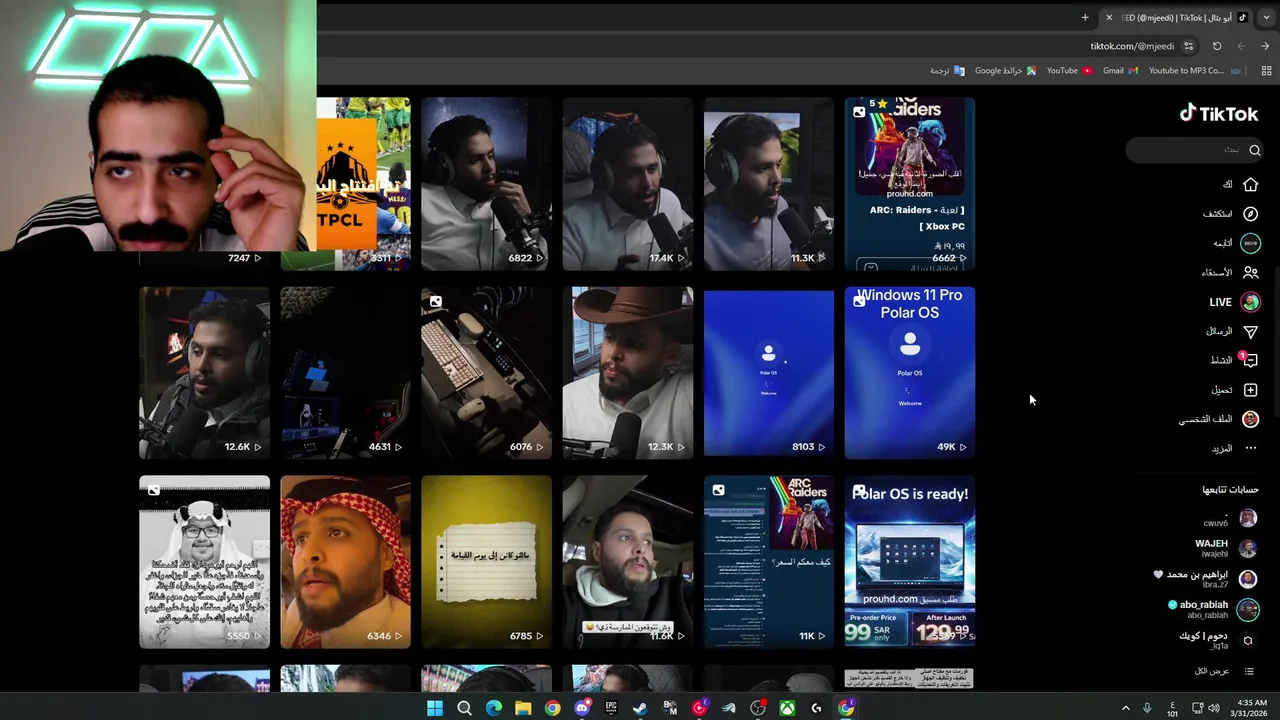The image size is (1280, 720).
Task: Open followed account WAJEH
Action: (1226, 548)
